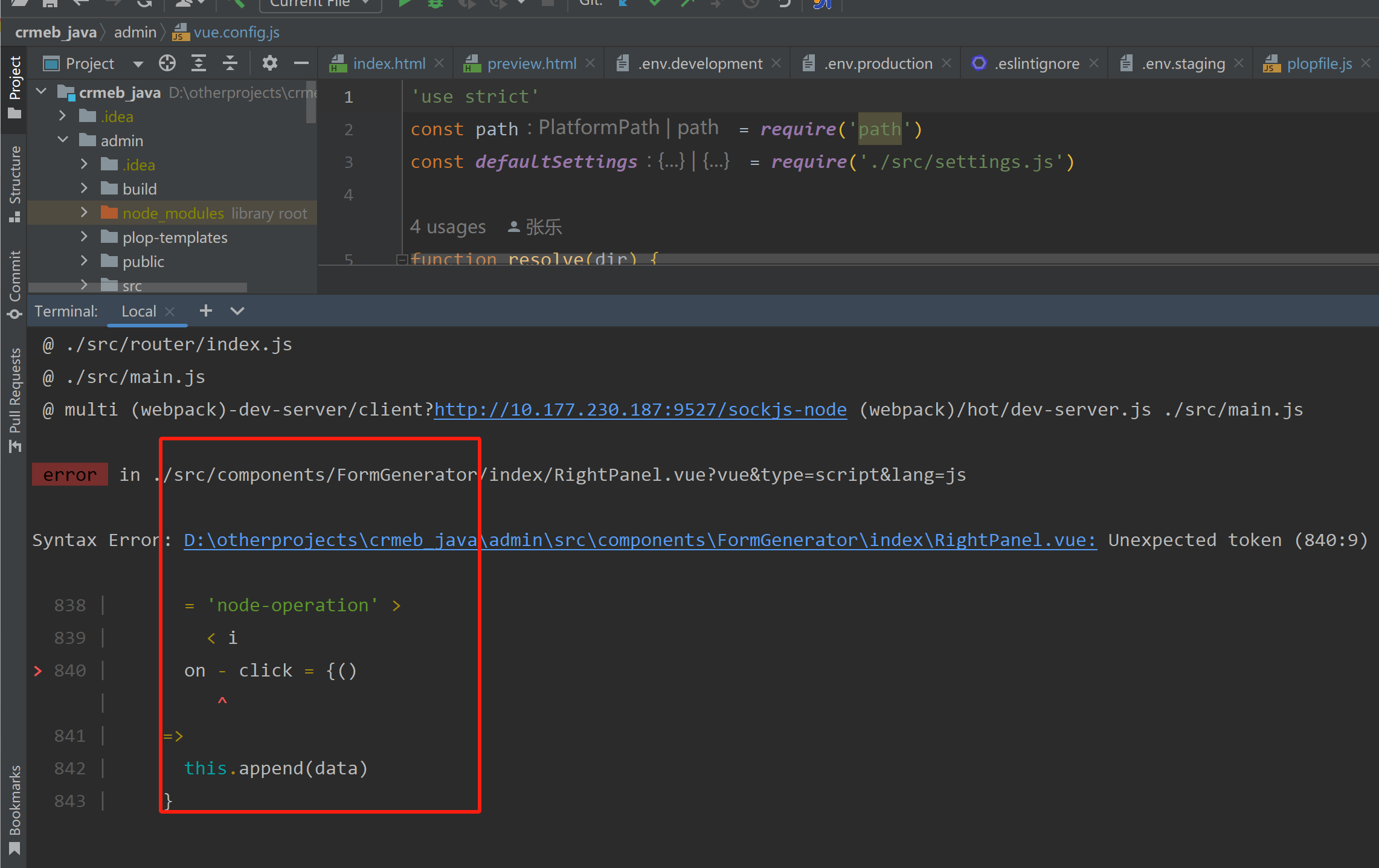The width and height of the screenshot is (1379, 868).
Task: Close the preview.html editor tab
Action: coord(590,63)
